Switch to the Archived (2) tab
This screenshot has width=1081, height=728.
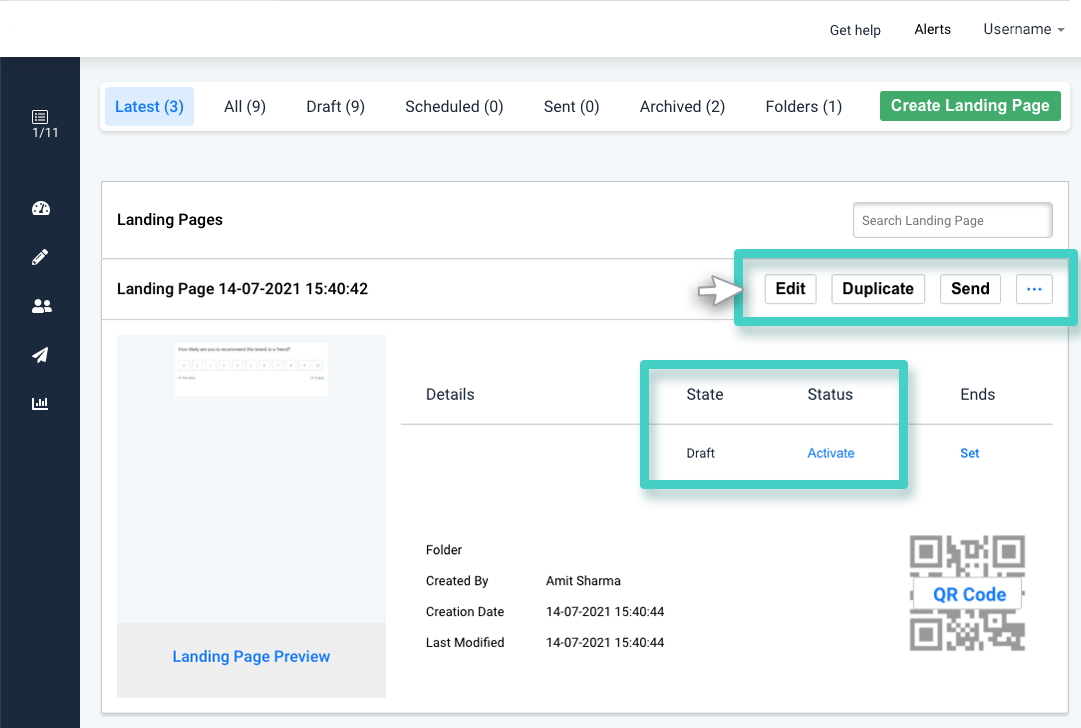(682, 106)
